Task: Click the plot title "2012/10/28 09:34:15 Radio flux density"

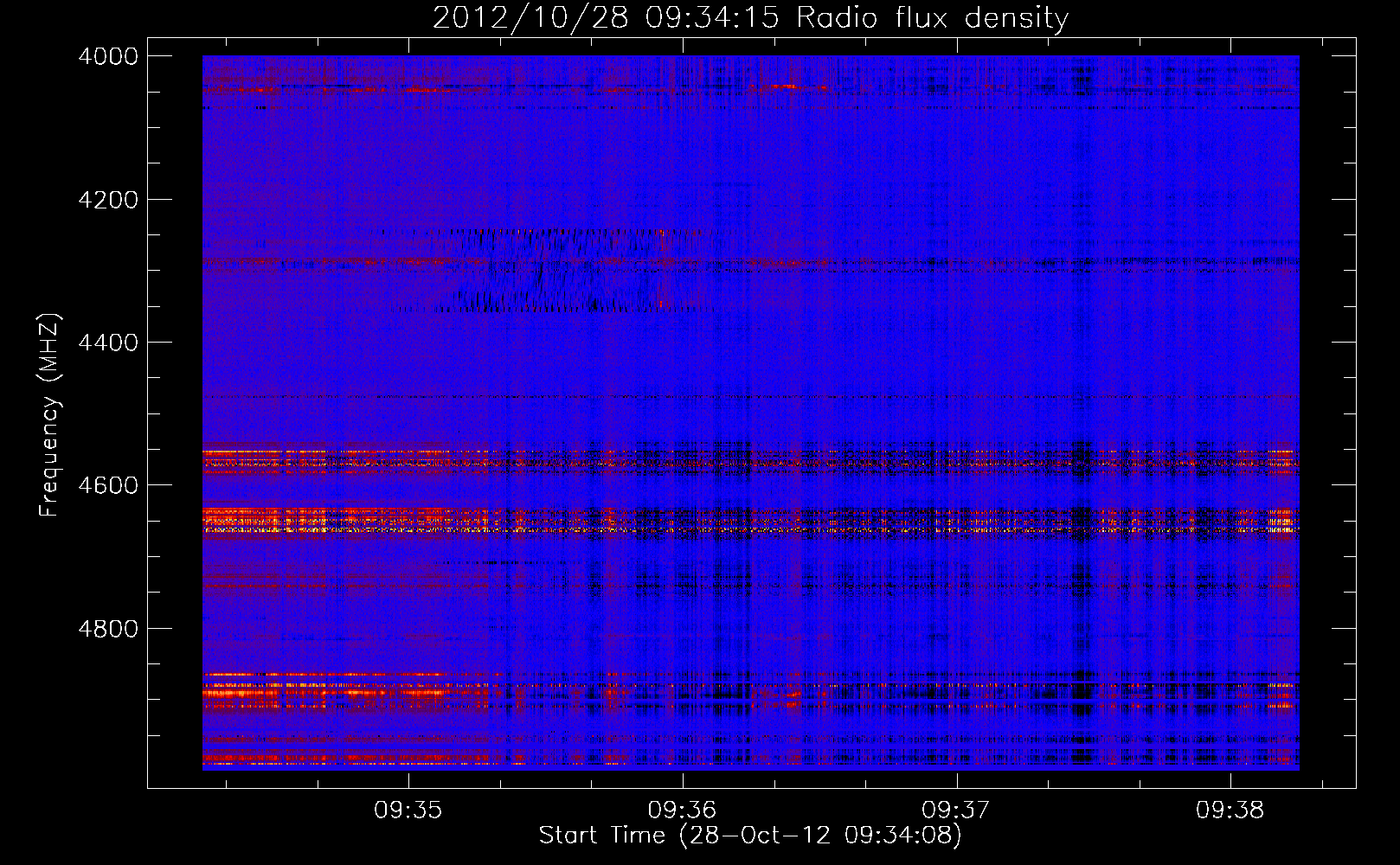Action: click(x=751, y=18)
